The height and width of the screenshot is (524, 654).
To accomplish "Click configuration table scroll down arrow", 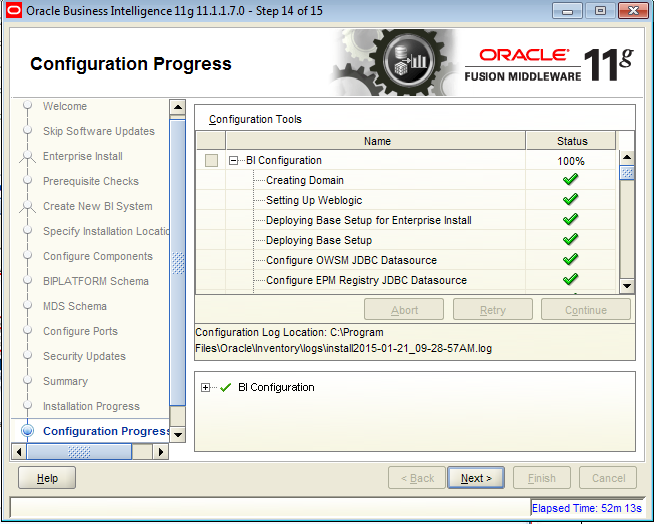I will 627,286.
